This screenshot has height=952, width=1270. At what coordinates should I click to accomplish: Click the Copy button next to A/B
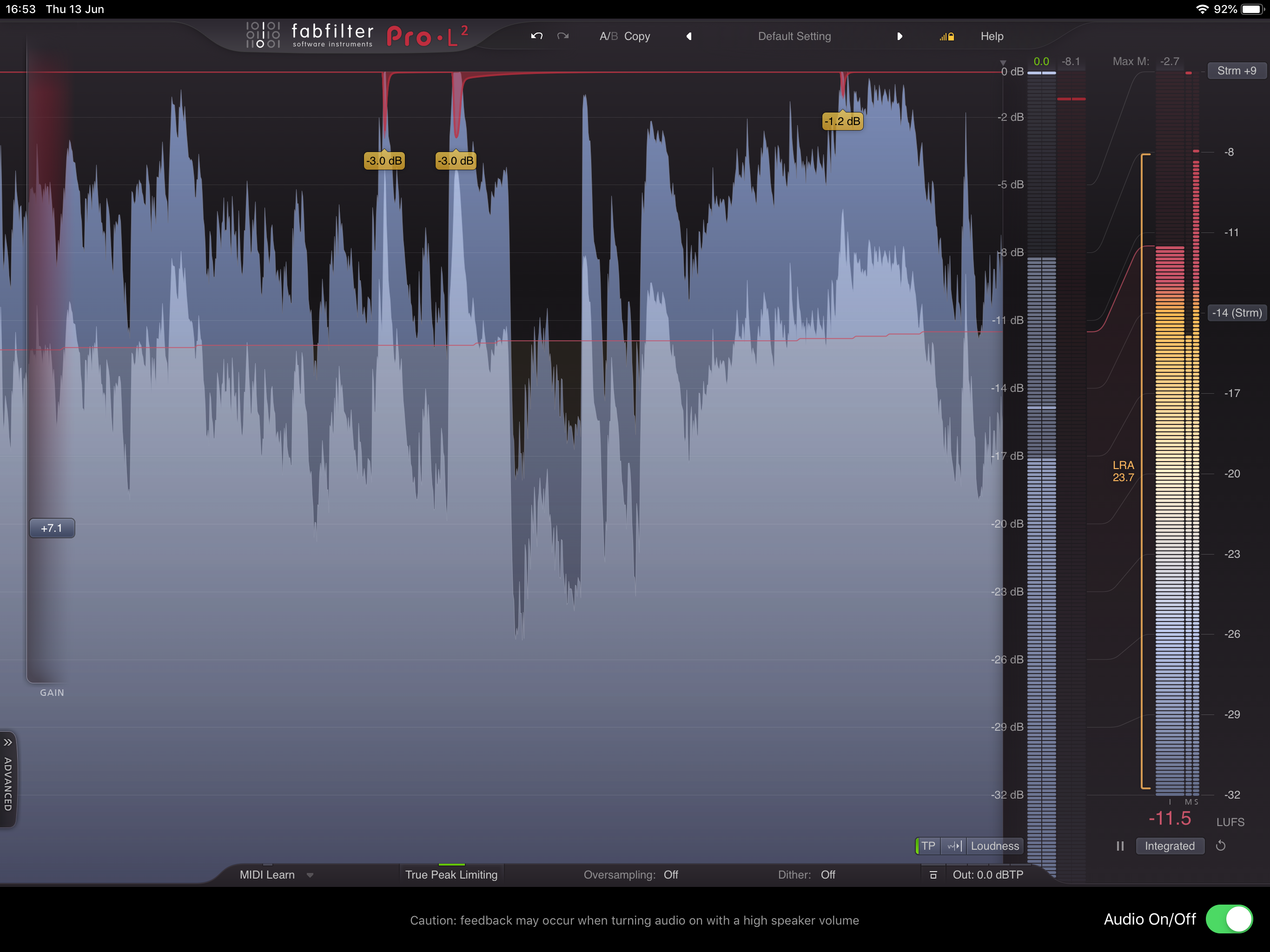tap(637, 36)
